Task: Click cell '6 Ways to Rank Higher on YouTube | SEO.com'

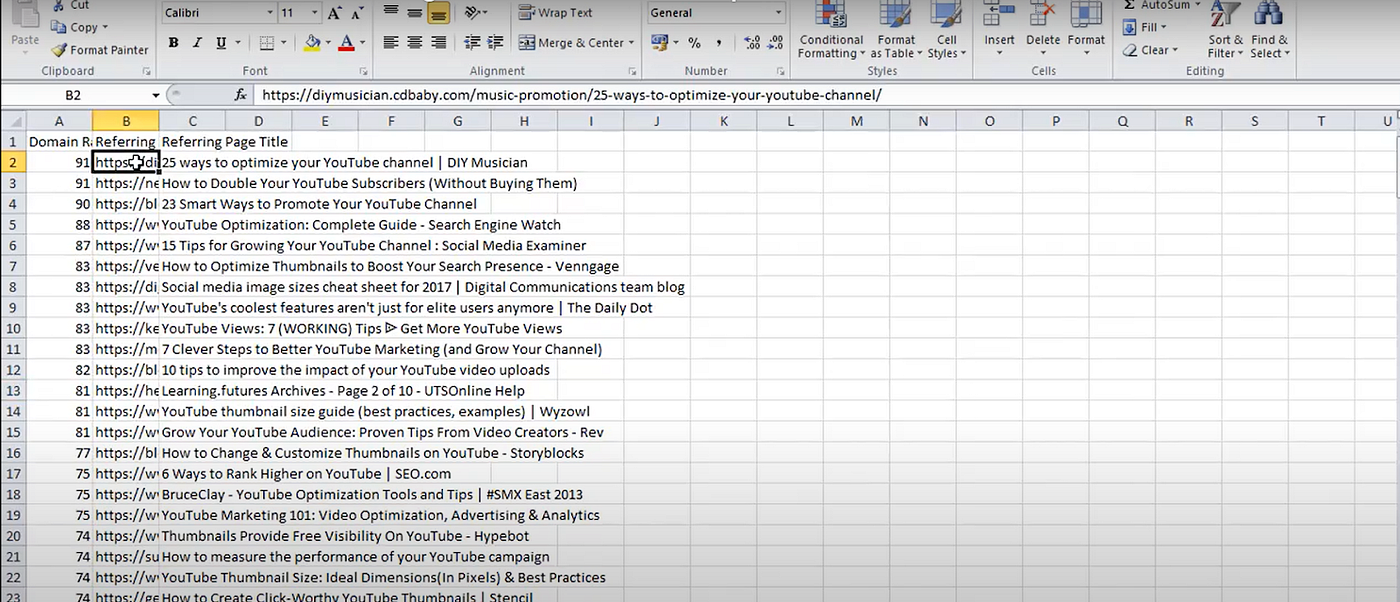Action: tap(306, 474)
